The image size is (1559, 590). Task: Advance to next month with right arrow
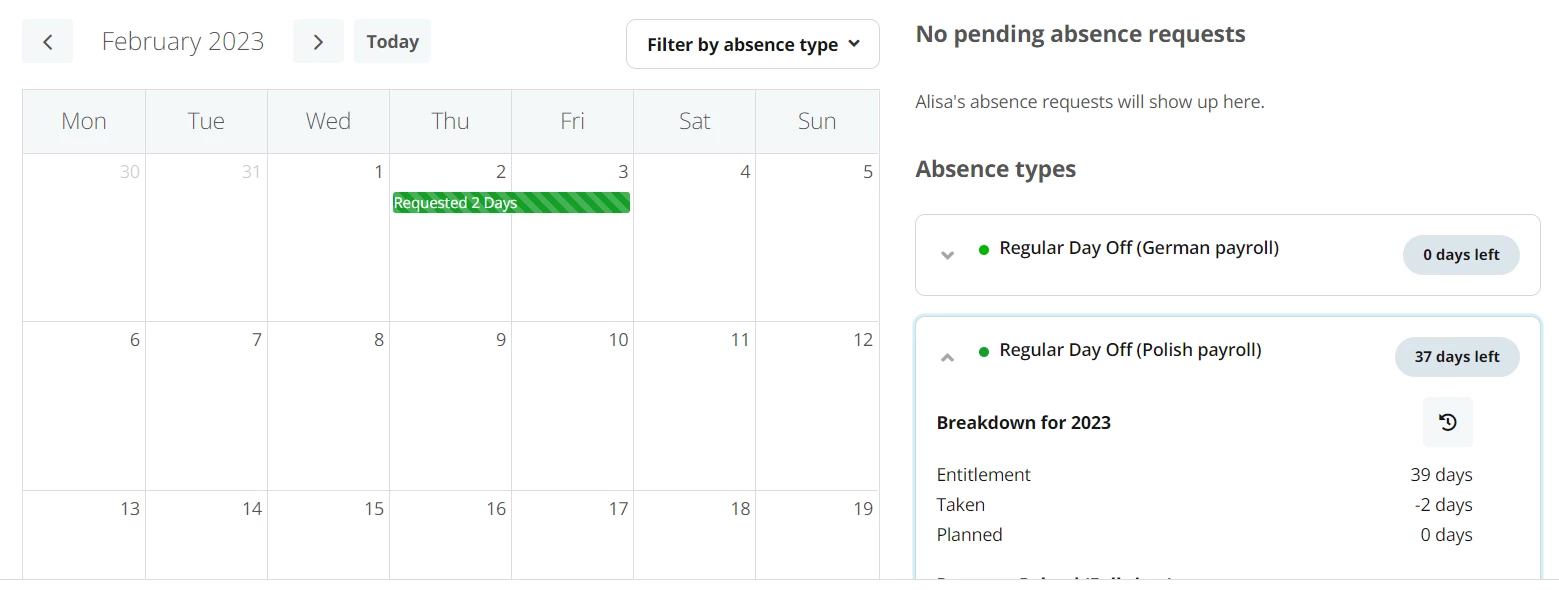[x=318, y=42]
